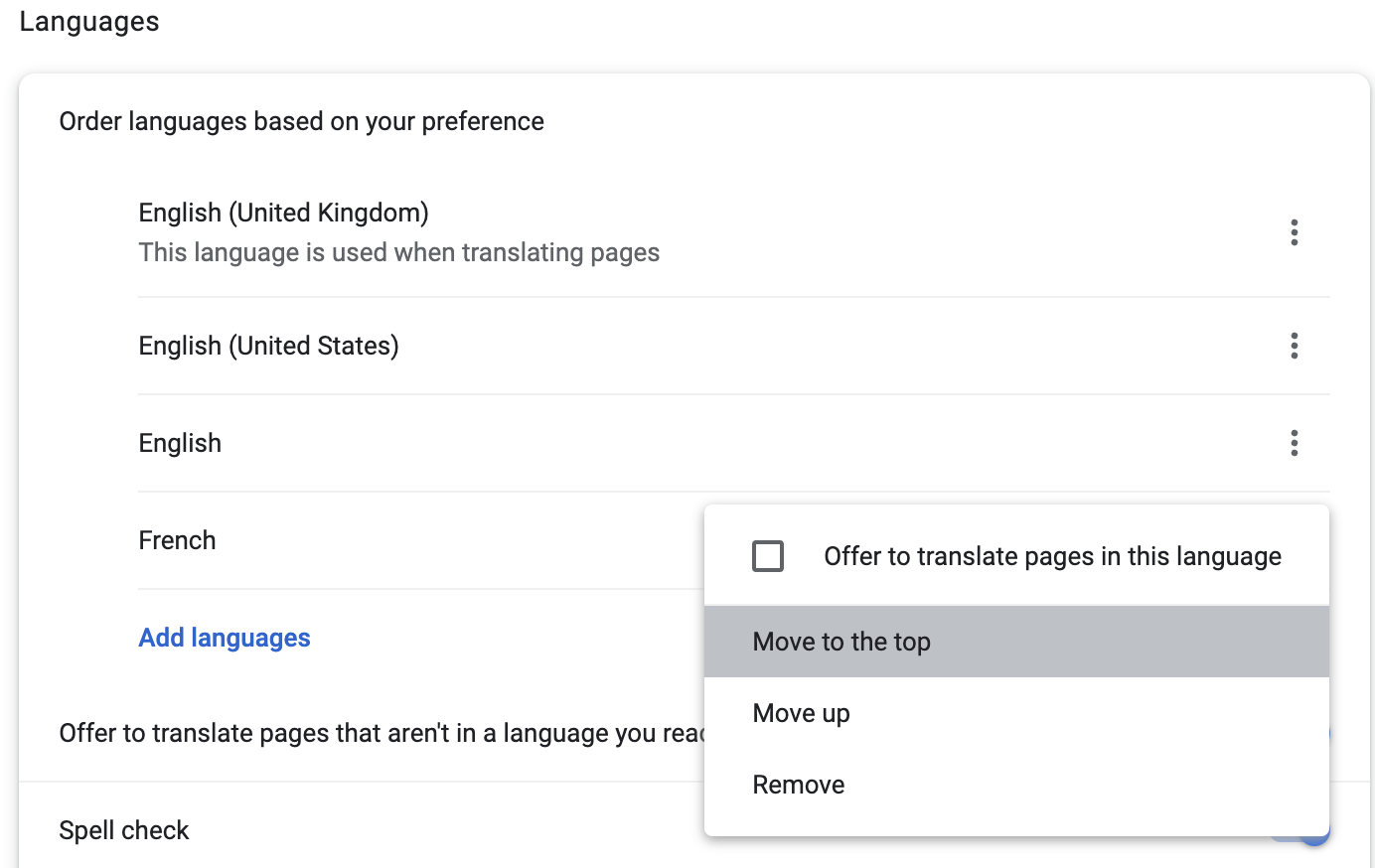Click the 'Offer to translate pages that aren't' setting text
Image resolution: width=1375 pixels, height=868 pixels.
(x=378, y=733)
